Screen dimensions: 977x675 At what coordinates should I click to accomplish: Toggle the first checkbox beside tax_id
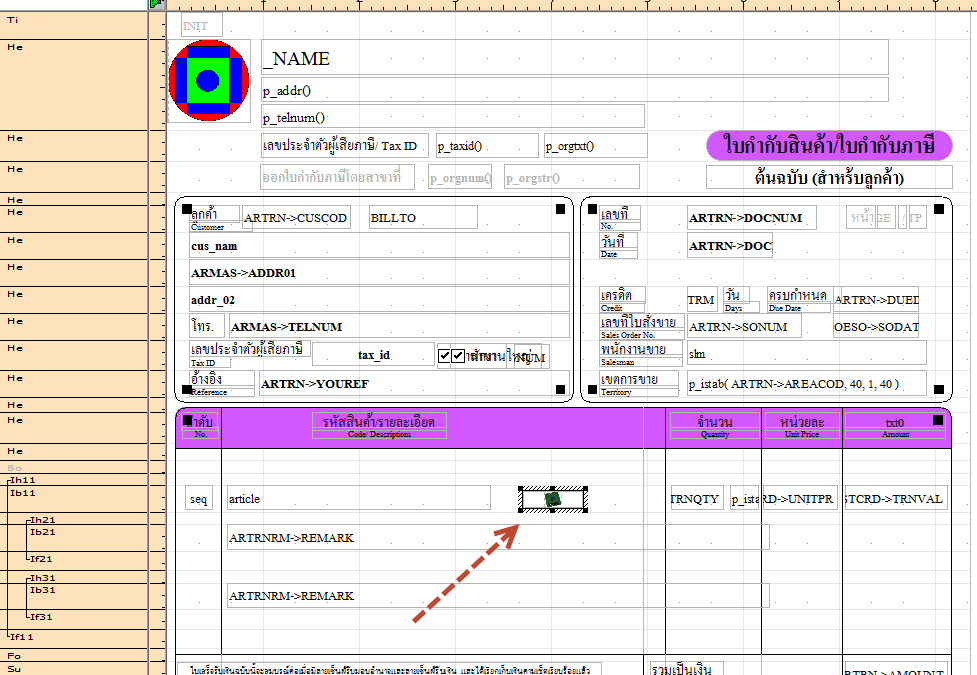[x=445, y=356]
